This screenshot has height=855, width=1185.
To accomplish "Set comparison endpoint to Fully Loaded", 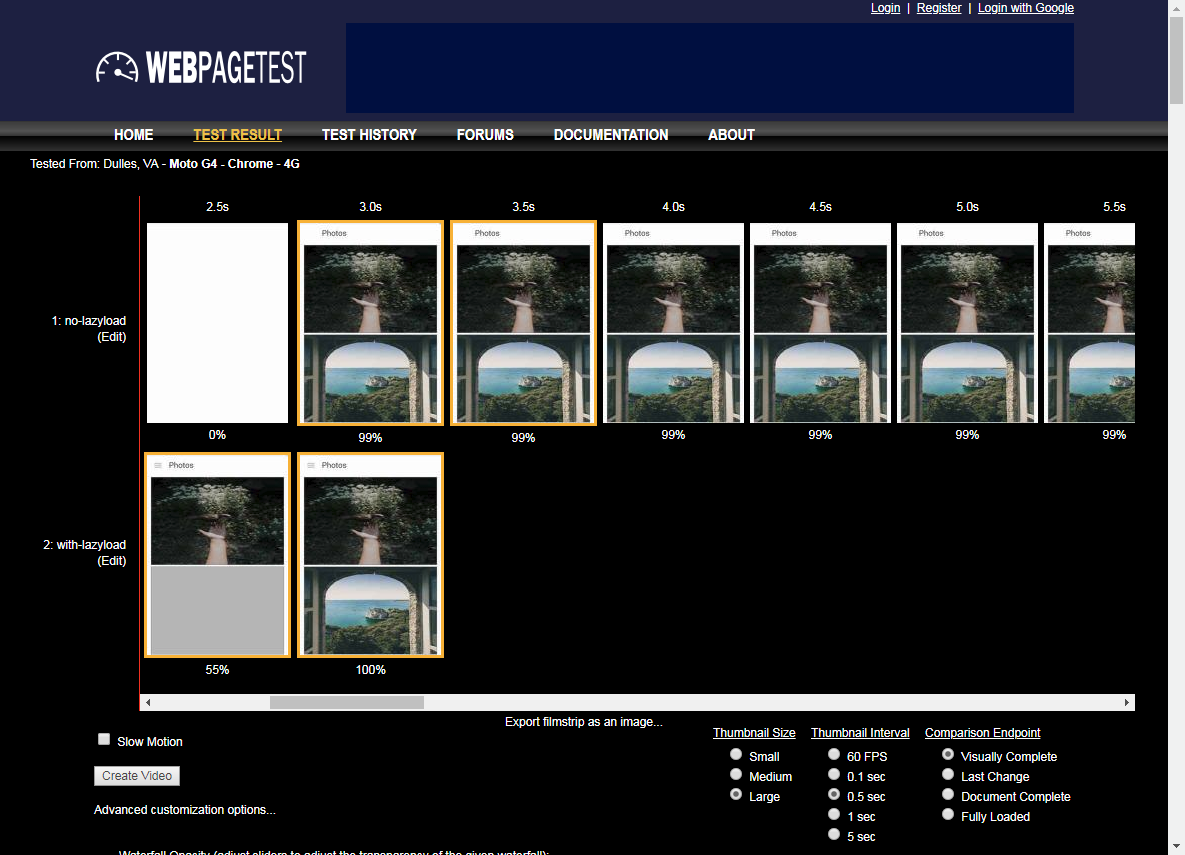I will [948, 815].
